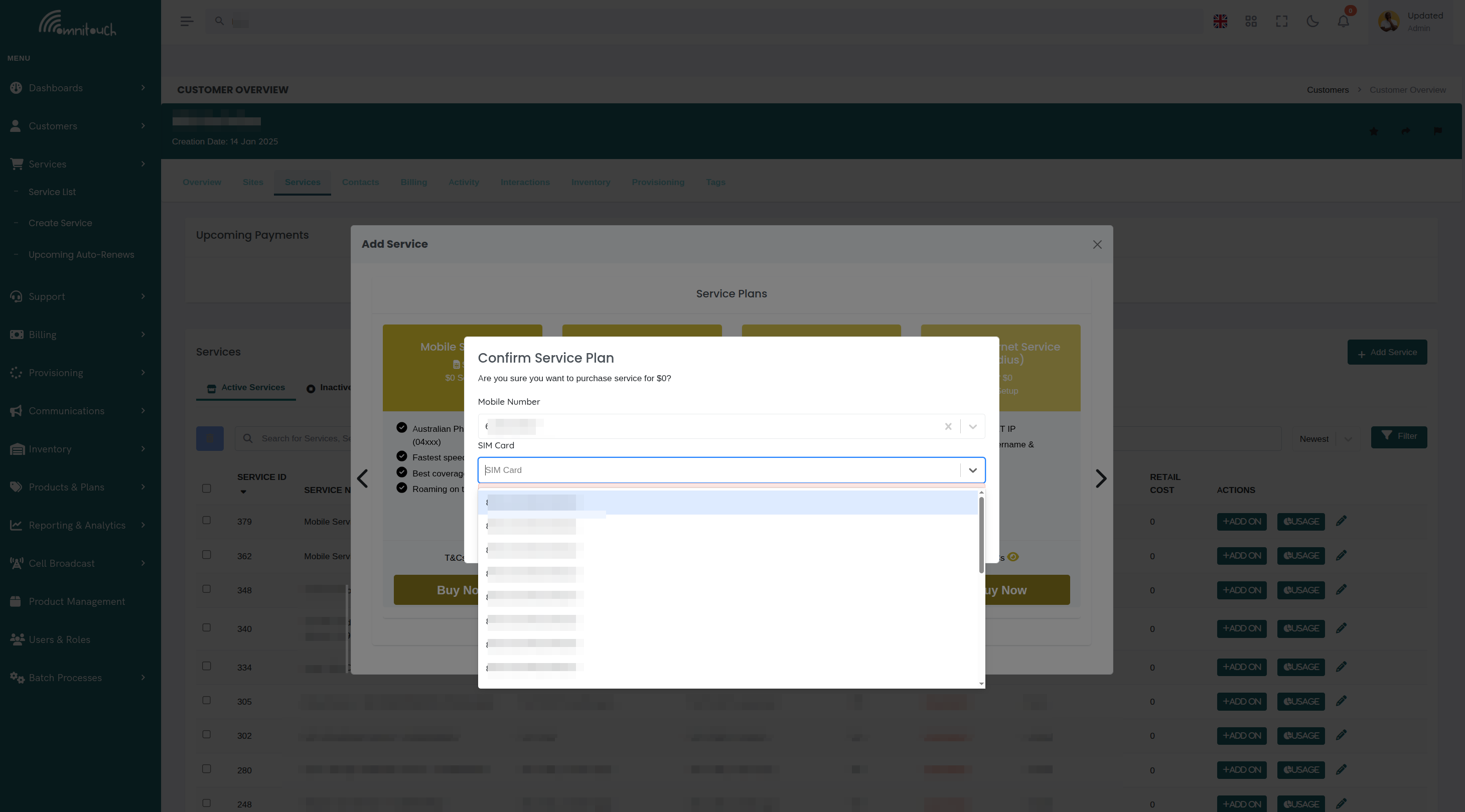Open the SIM Card dropdown
Viewport: 1465px width, 812px height.
[x=972, y=470]
